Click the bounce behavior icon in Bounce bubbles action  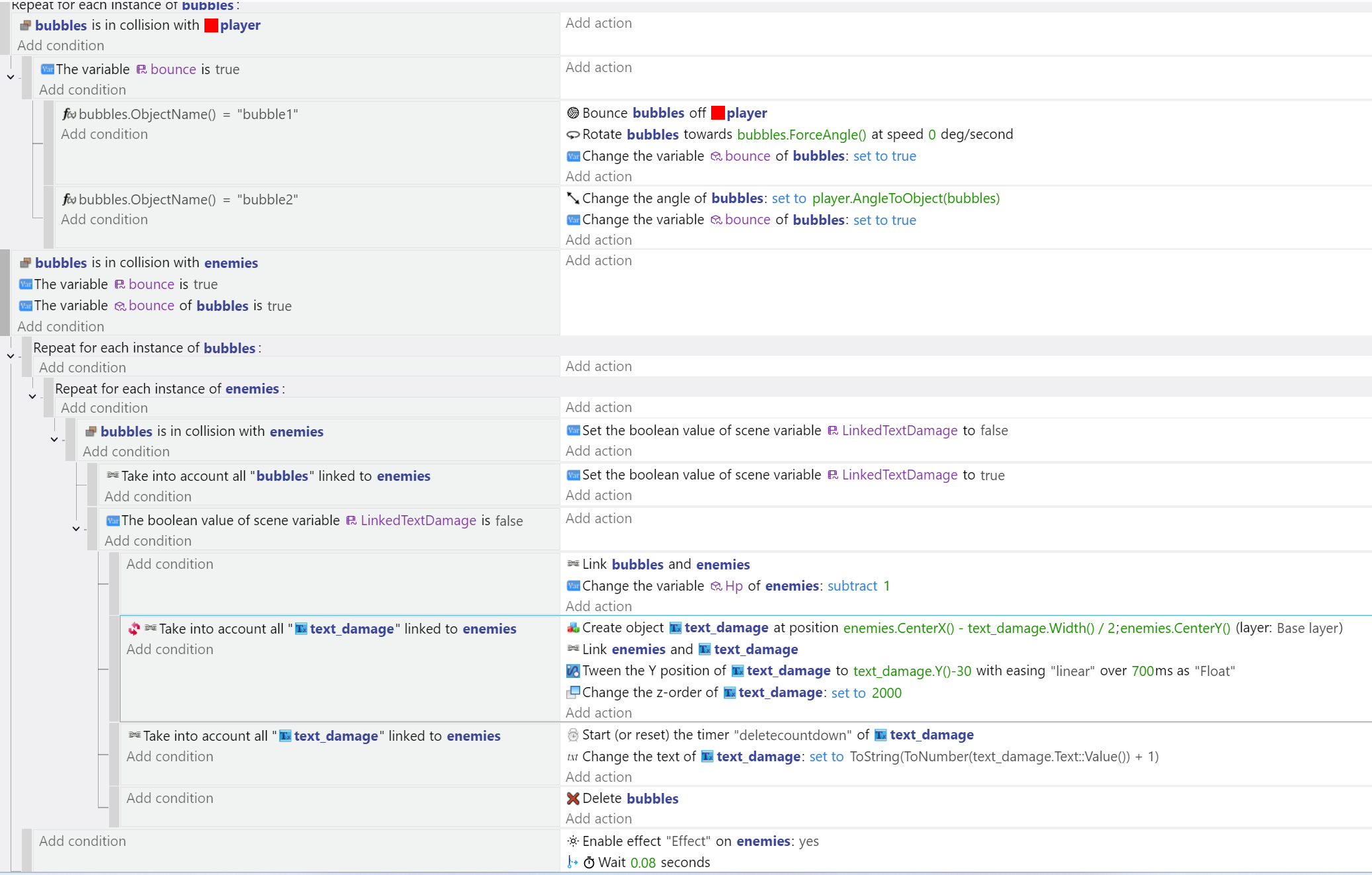click(573, 113)
